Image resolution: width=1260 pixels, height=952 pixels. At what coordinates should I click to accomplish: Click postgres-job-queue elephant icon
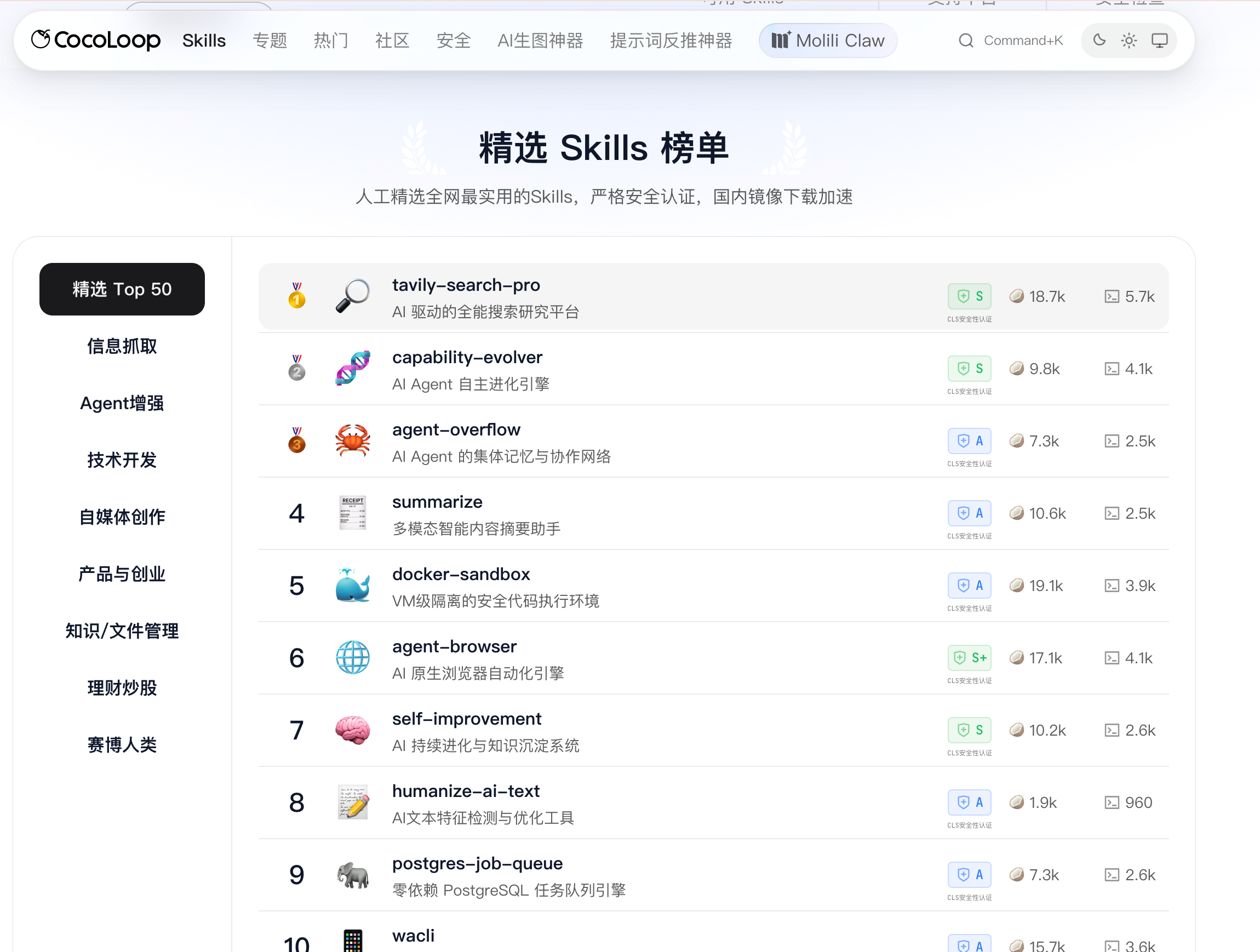coord(353,875)
